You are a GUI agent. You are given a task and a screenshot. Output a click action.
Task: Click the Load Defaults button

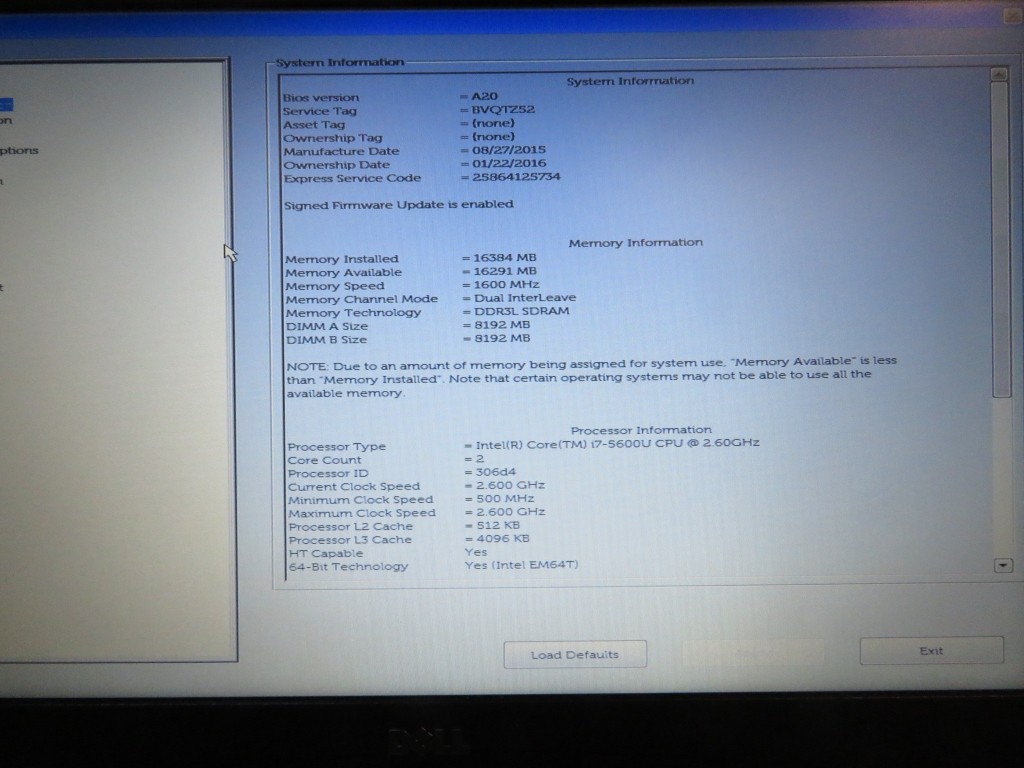click(575, 654)
